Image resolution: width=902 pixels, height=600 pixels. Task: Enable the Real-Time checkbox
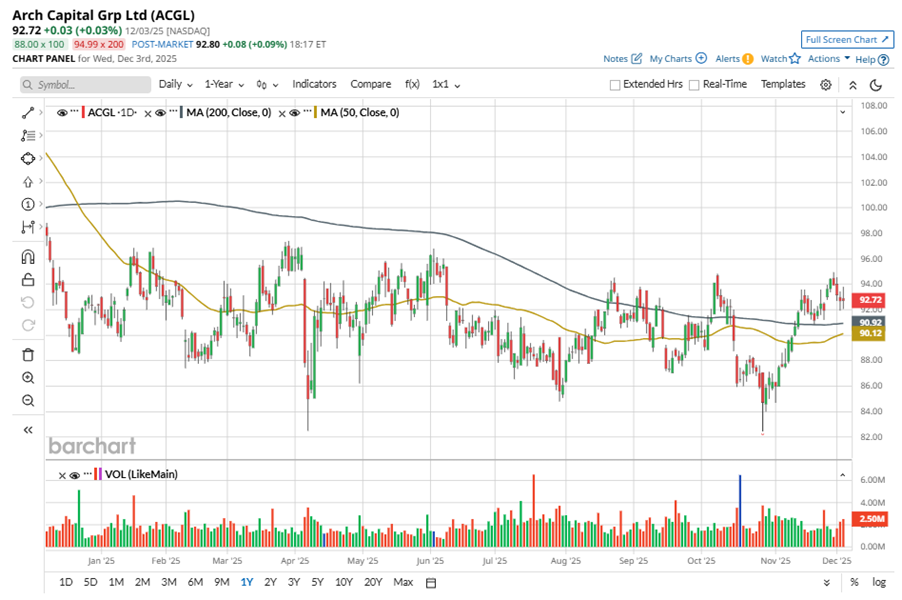tap(694, 85)
